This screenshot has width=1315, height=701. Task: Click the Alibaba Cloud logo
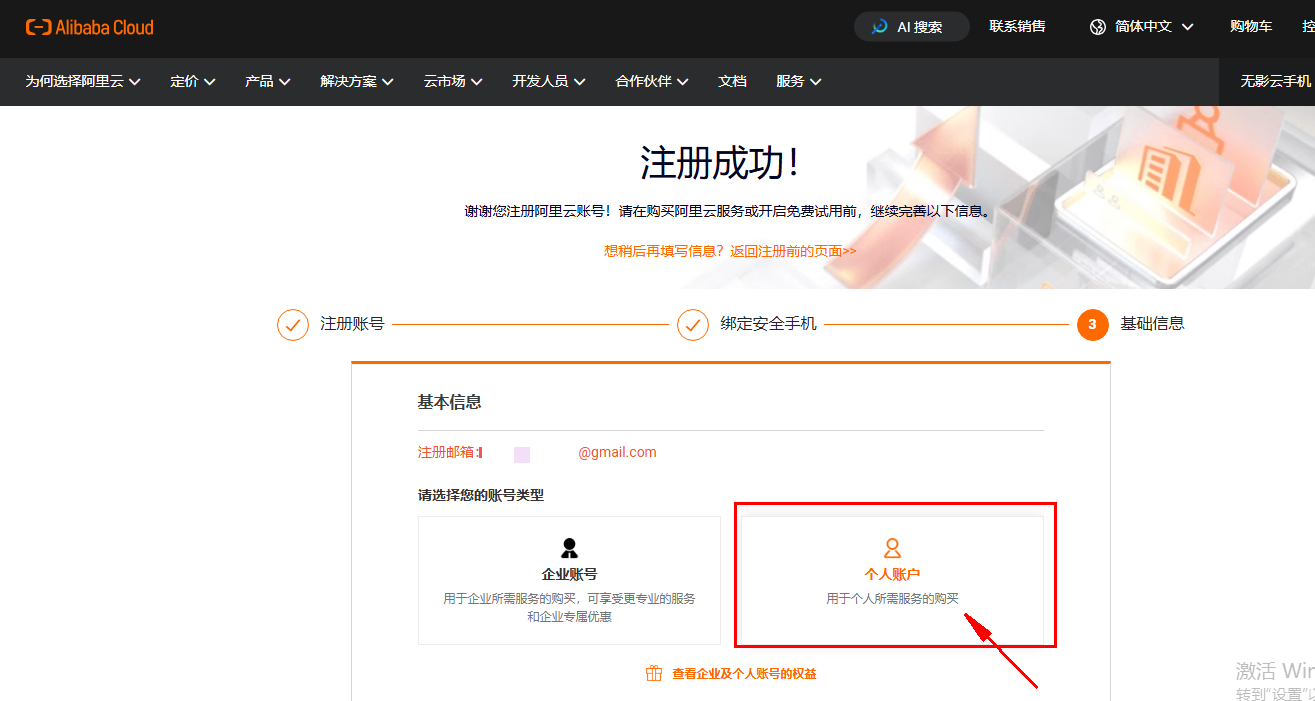click(90, 27)
